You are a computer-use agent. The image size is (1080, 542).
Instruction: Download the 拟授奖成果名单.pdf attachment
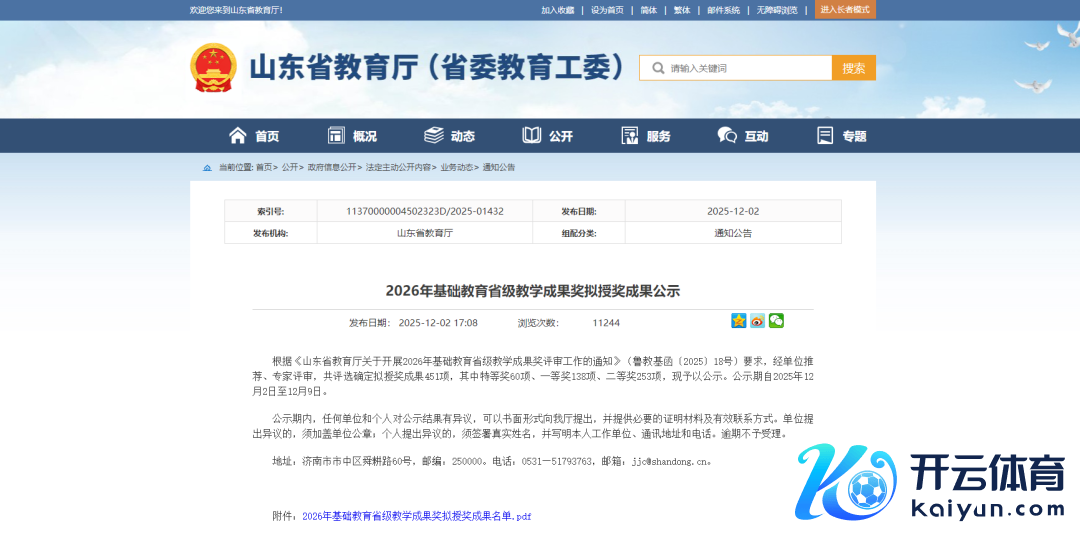[416, 516]
